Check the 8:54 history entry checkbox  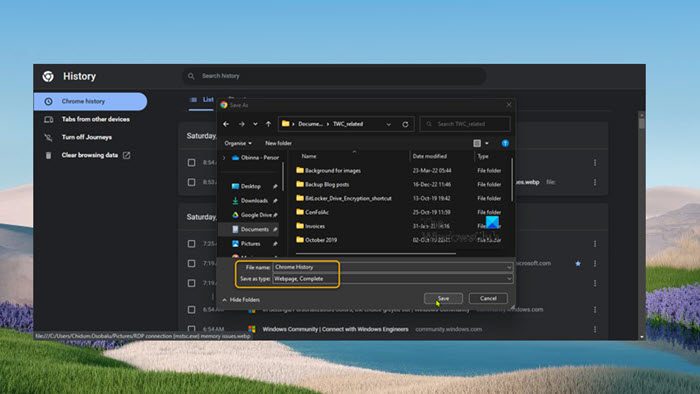point(192,162)
